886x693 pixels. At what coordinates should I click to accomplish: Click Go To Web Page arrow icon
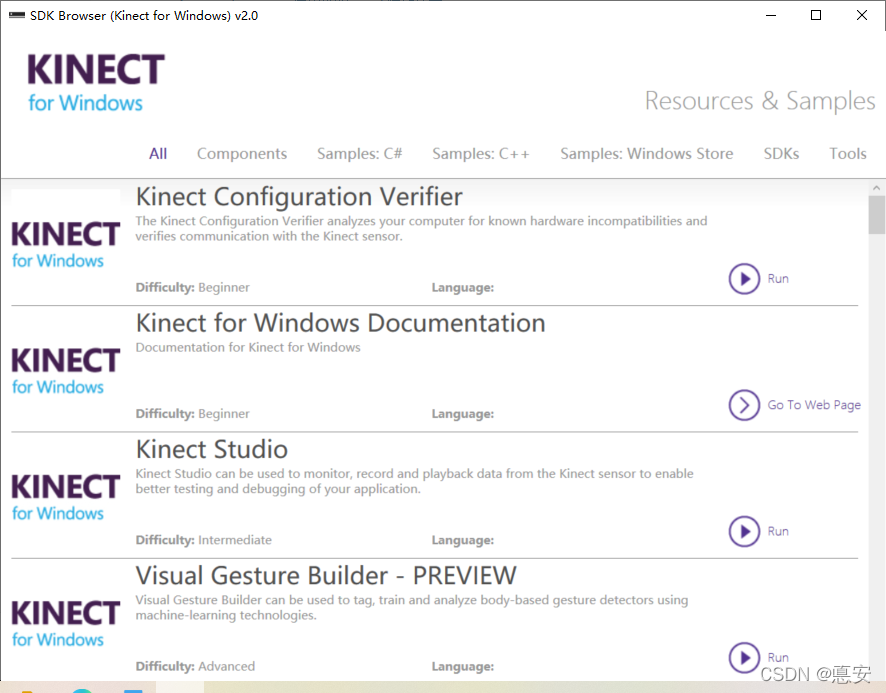(x=744, y=405)
